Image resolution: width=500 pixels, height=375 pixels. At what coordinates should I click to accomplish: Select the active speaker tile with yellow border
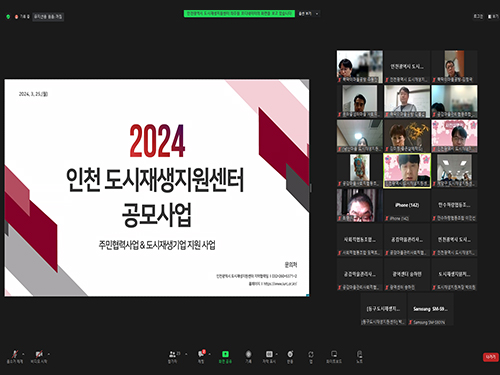(x=407, y=171)
